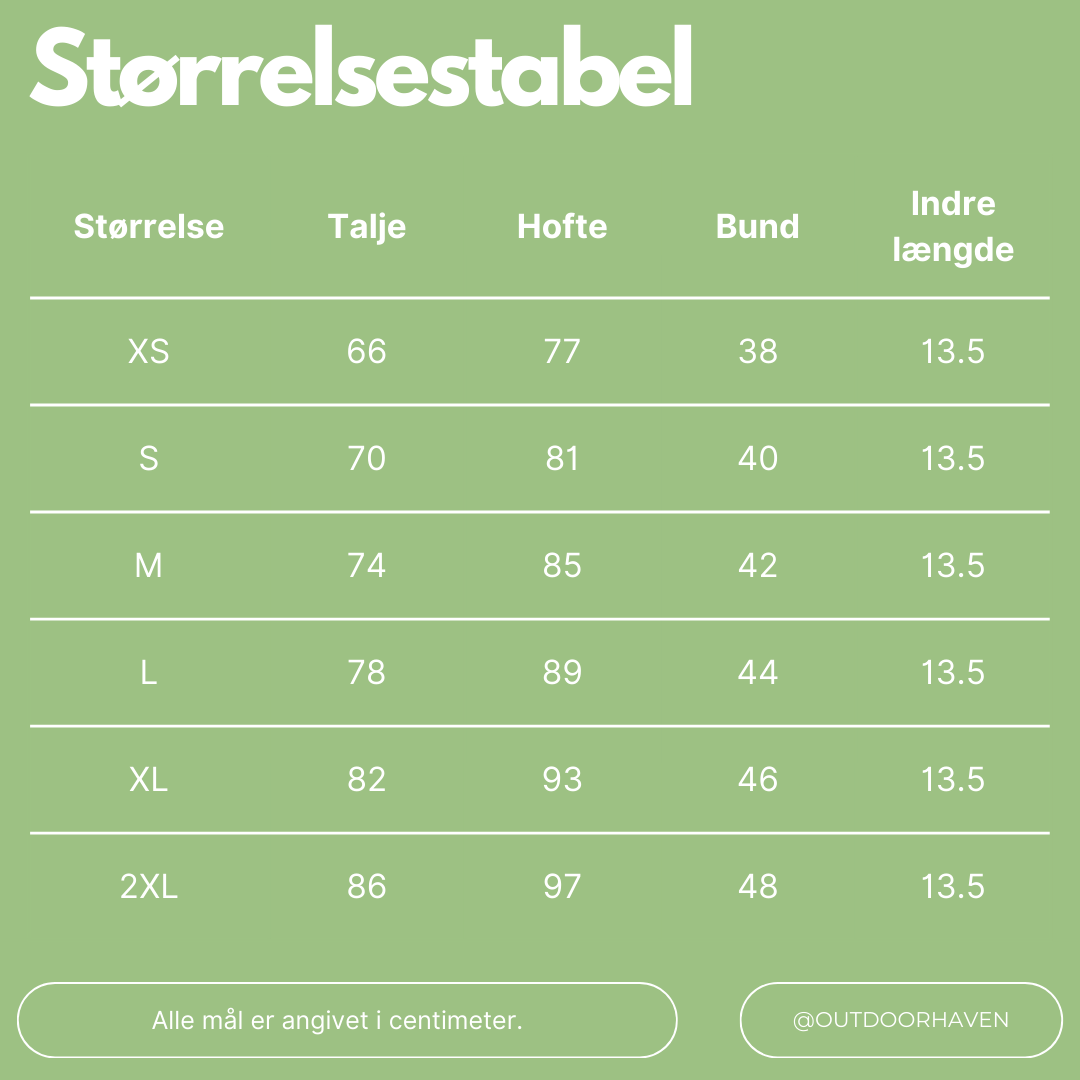Select the Talje column header
The width and height of the screenshot is (1080, 1080).
pos(367,226)
